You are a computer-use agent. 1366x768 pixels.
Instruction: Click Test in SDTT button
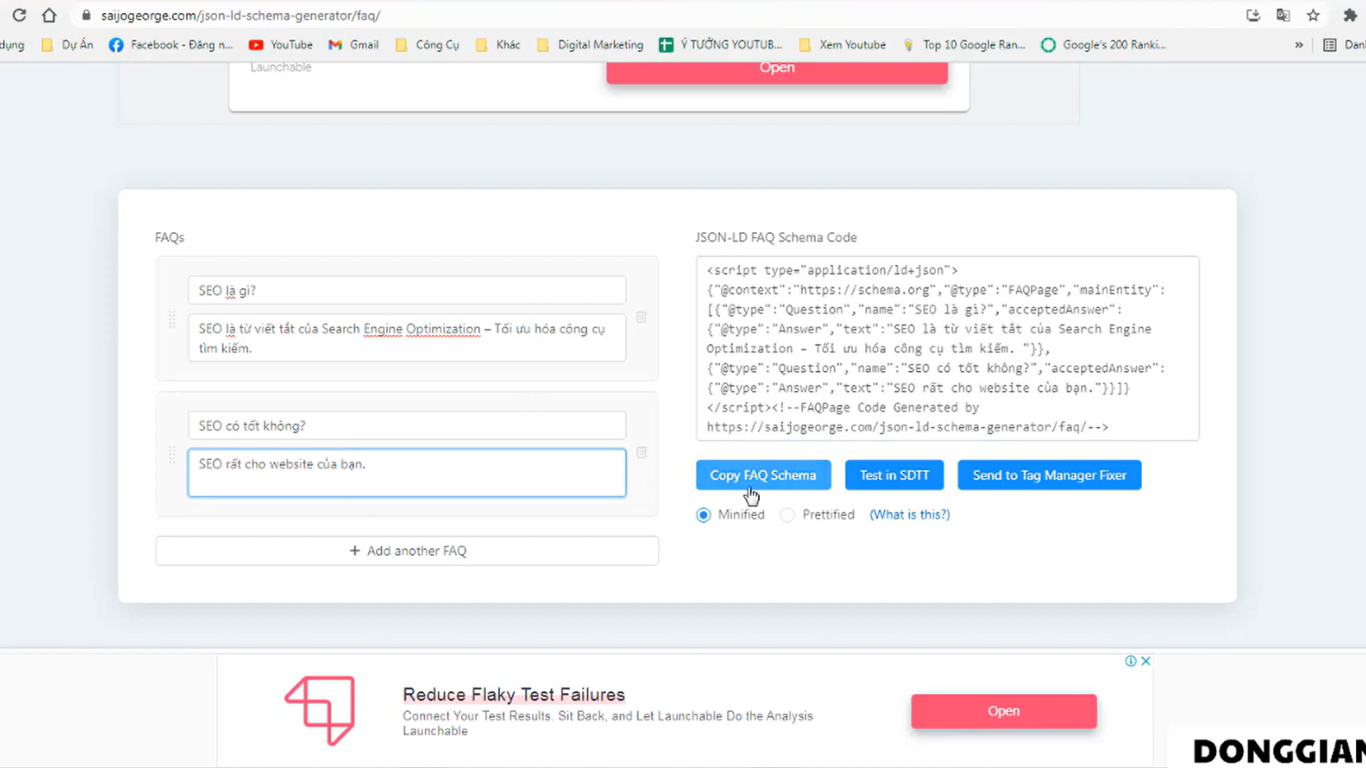click(894, 475)
